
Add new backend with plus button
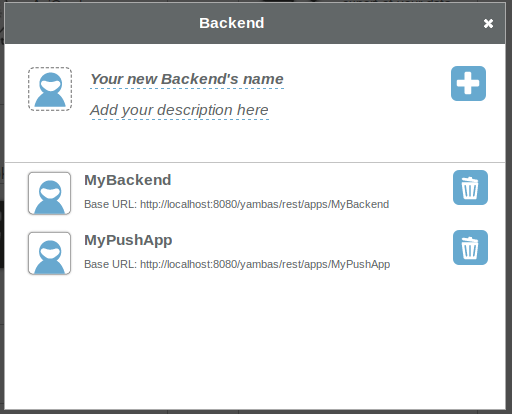coord(468,83)
